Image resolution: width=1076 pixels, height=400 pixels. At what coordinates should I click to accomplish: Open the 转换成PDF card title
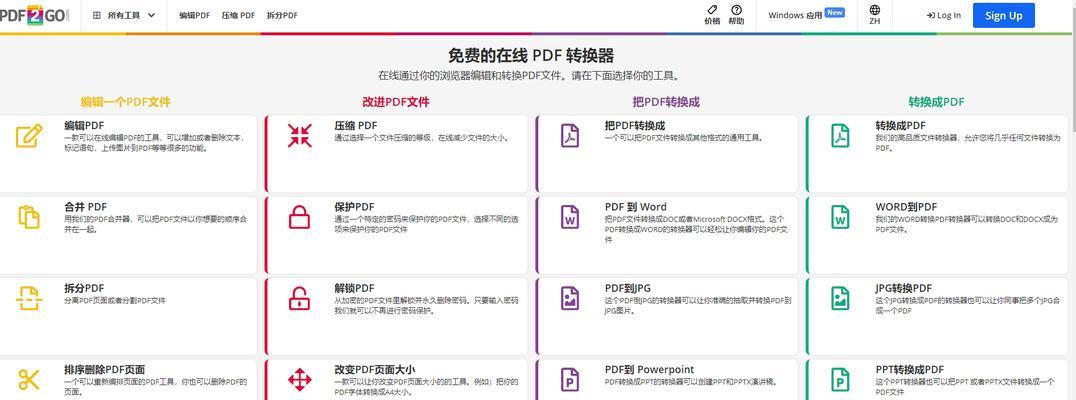[x=900, y=126]
